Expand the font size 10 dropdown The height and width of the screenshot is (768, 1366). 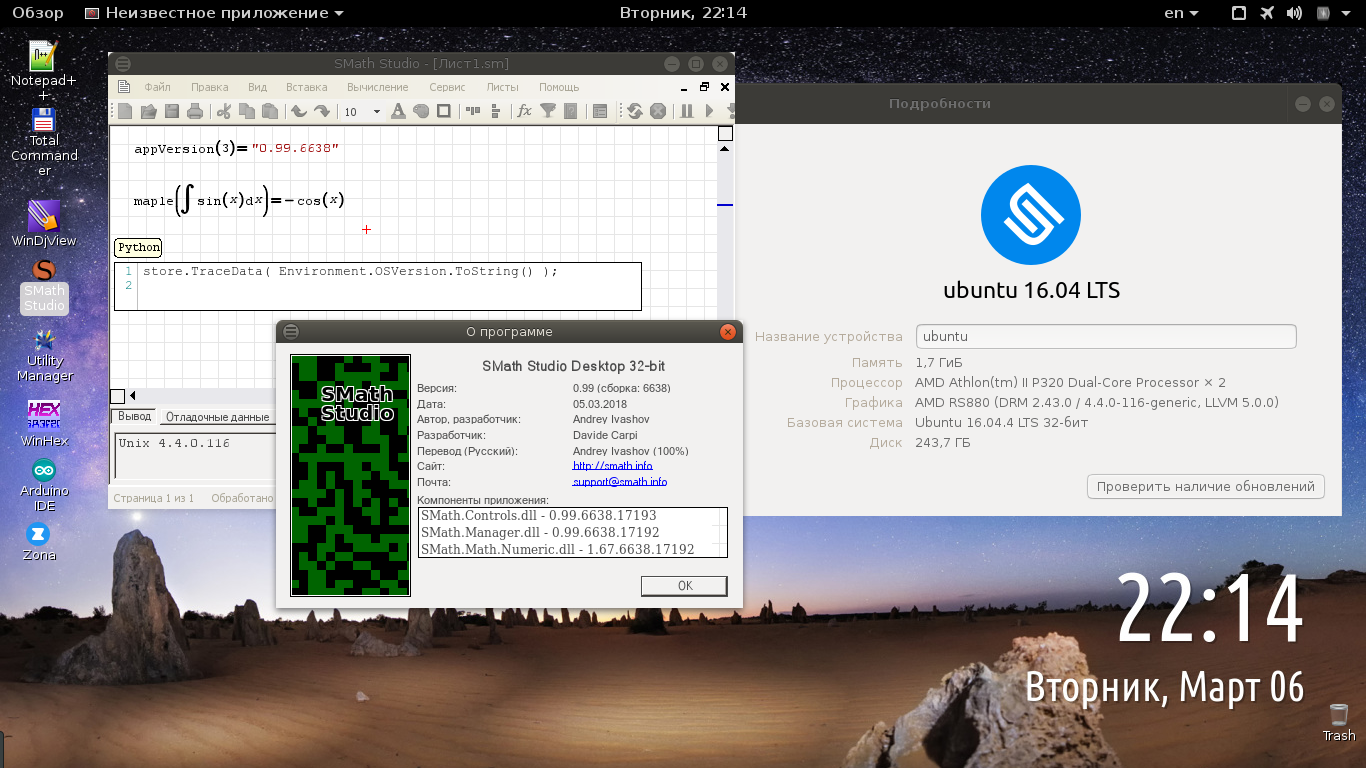pyautogui.click(x=376, y=112)
